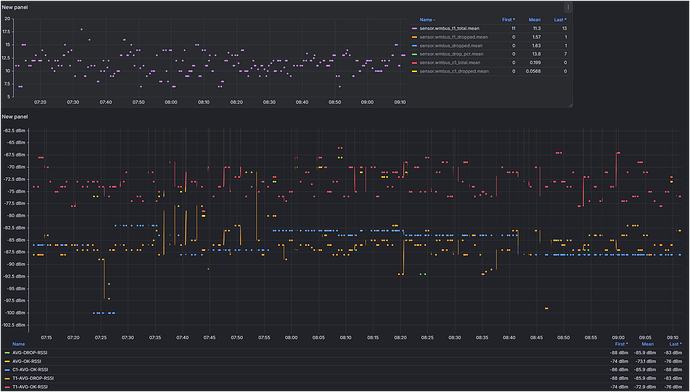
Task: Click the 09:10 label on RSSI chart axis
Action: 672,337
